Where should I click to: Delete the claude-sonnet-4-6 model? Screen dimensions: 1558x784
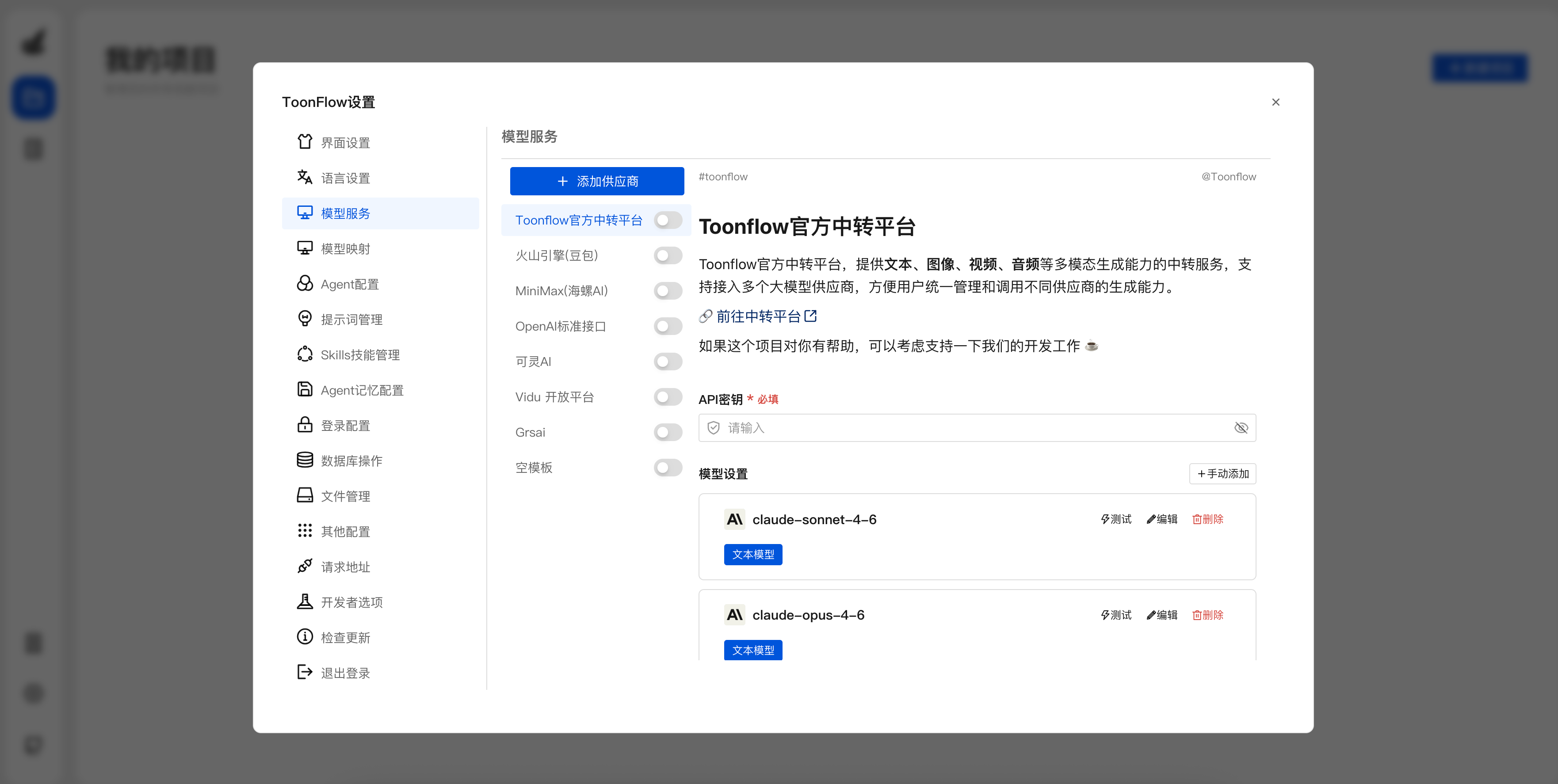click(x=1208, y=519)
